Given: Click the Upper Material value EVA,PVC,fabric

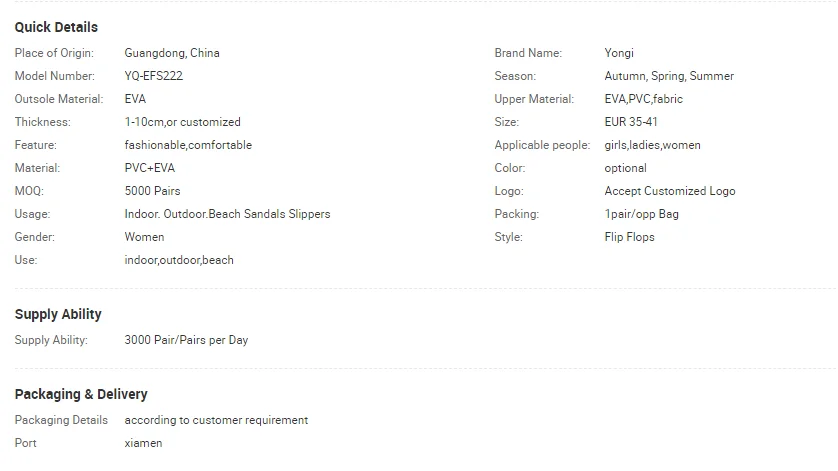Looking at the screenshot, I should click(x=643, y=99).
